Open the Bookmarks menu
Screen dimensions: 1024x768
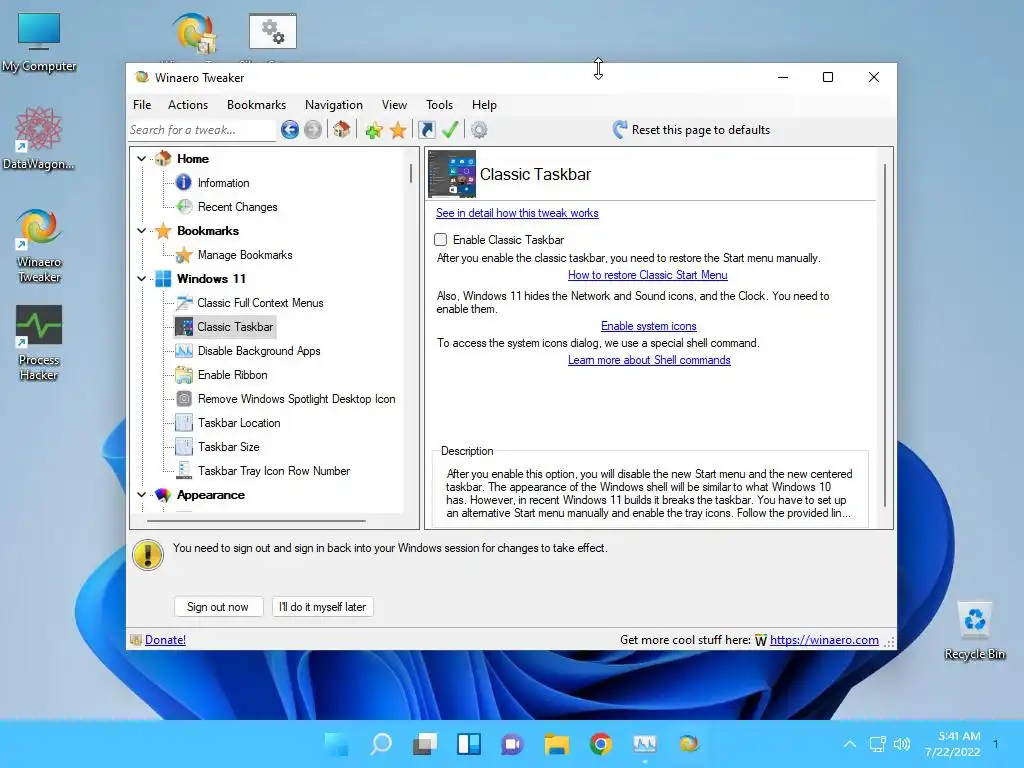tap(256, 104)
